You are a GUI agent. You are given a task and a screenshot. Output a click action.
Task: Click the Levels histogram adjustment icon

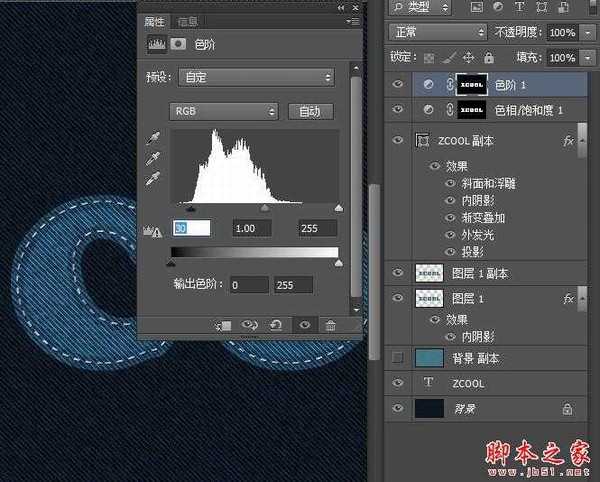coord(157,44)
